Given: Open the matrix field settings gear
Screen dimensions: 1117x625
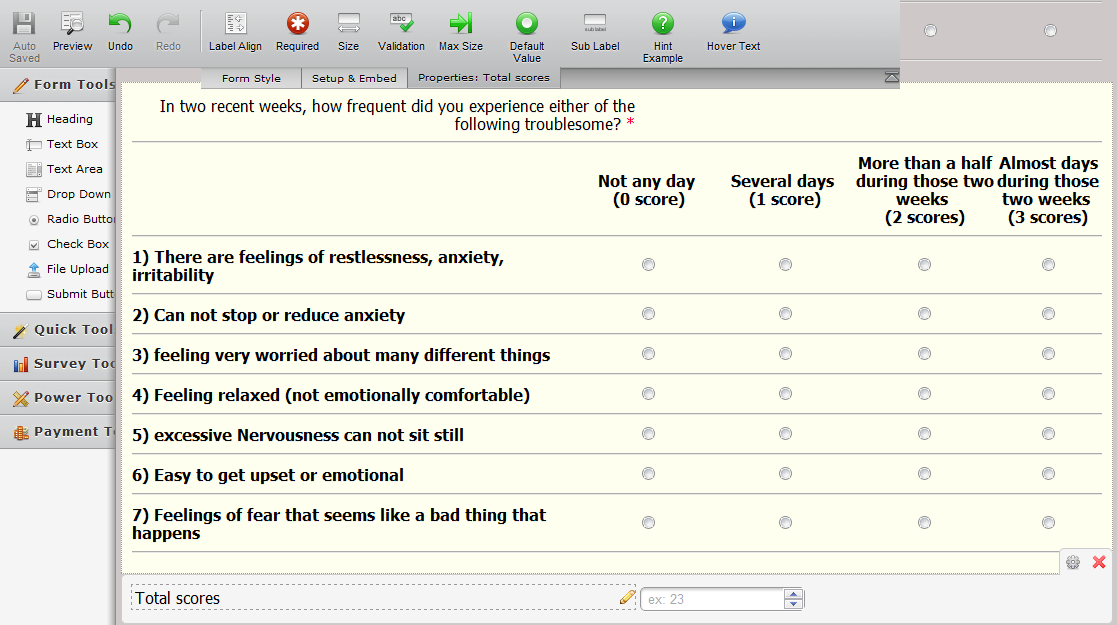Looking at the screenshot, I should [x=1073, y=562].
